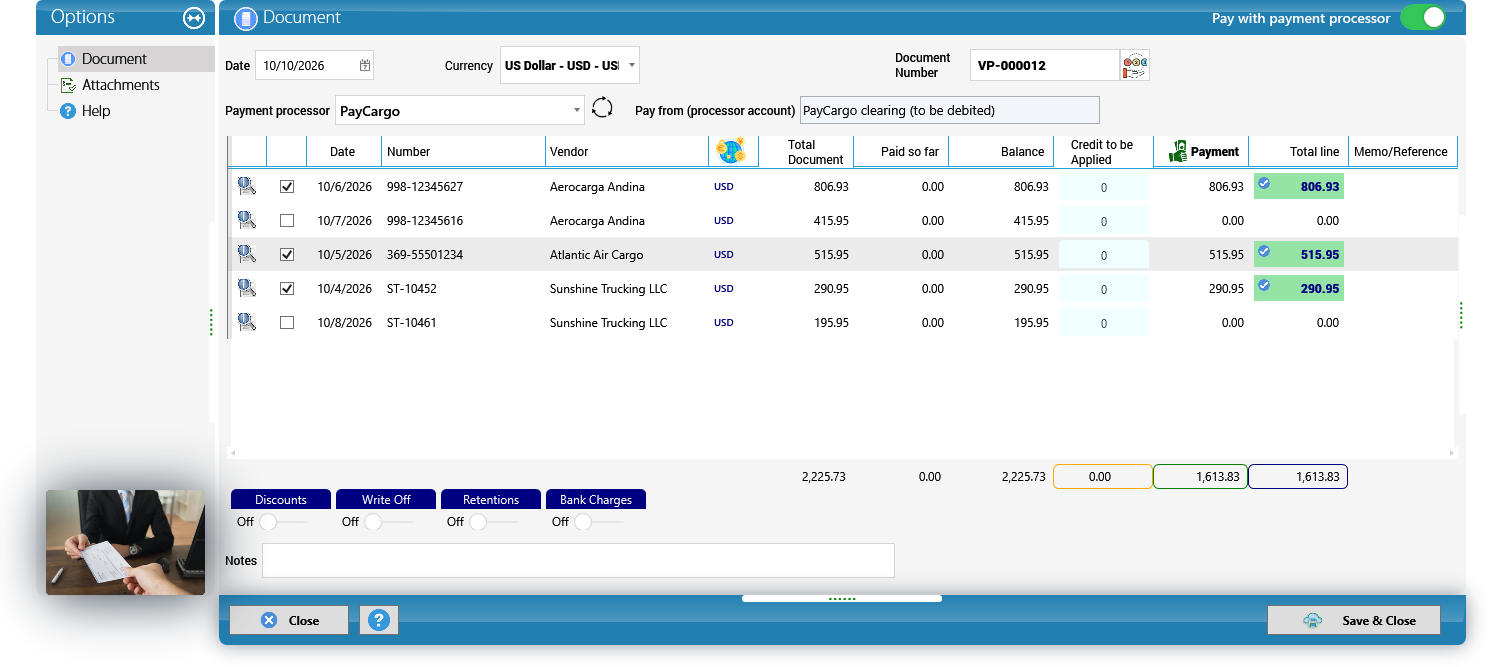Open Attachments in the Options panel
The height and width of the screenshot is (667, 1488).
click(x=120, y=85)
